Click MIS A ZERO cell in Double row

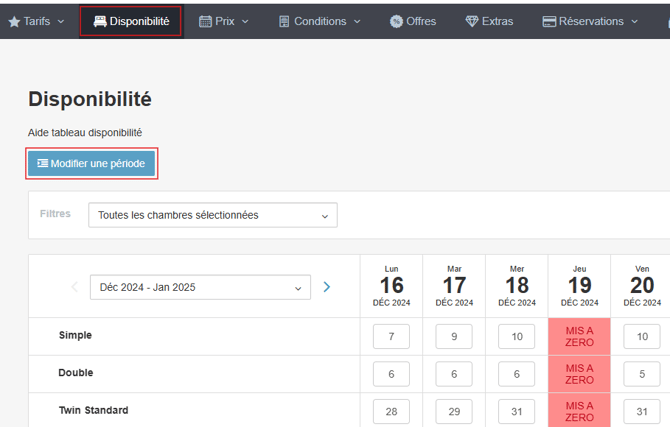click(579, 374)
